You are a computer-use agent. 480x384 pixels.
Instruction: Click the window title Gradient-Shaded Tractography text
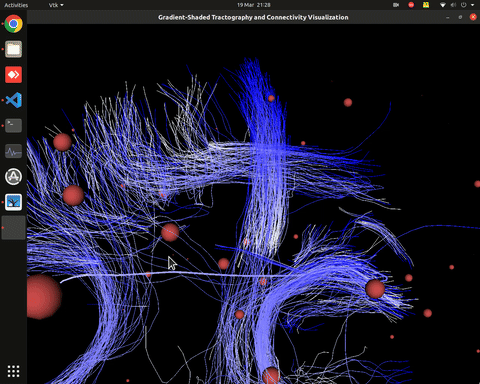pos(253,17)
